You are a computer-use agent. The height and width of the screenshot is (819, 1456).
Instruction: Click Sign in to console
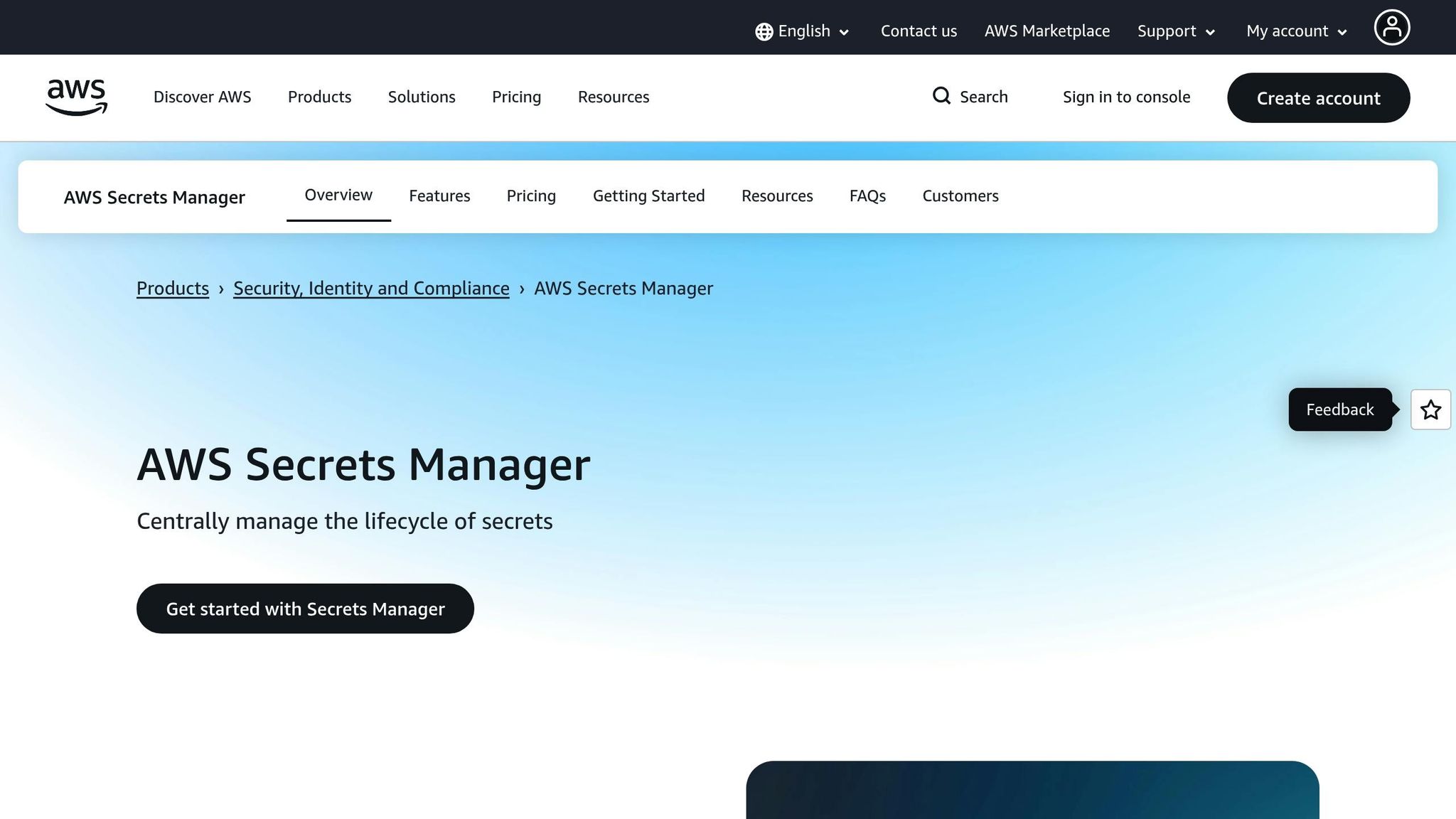pos(1126,97)
